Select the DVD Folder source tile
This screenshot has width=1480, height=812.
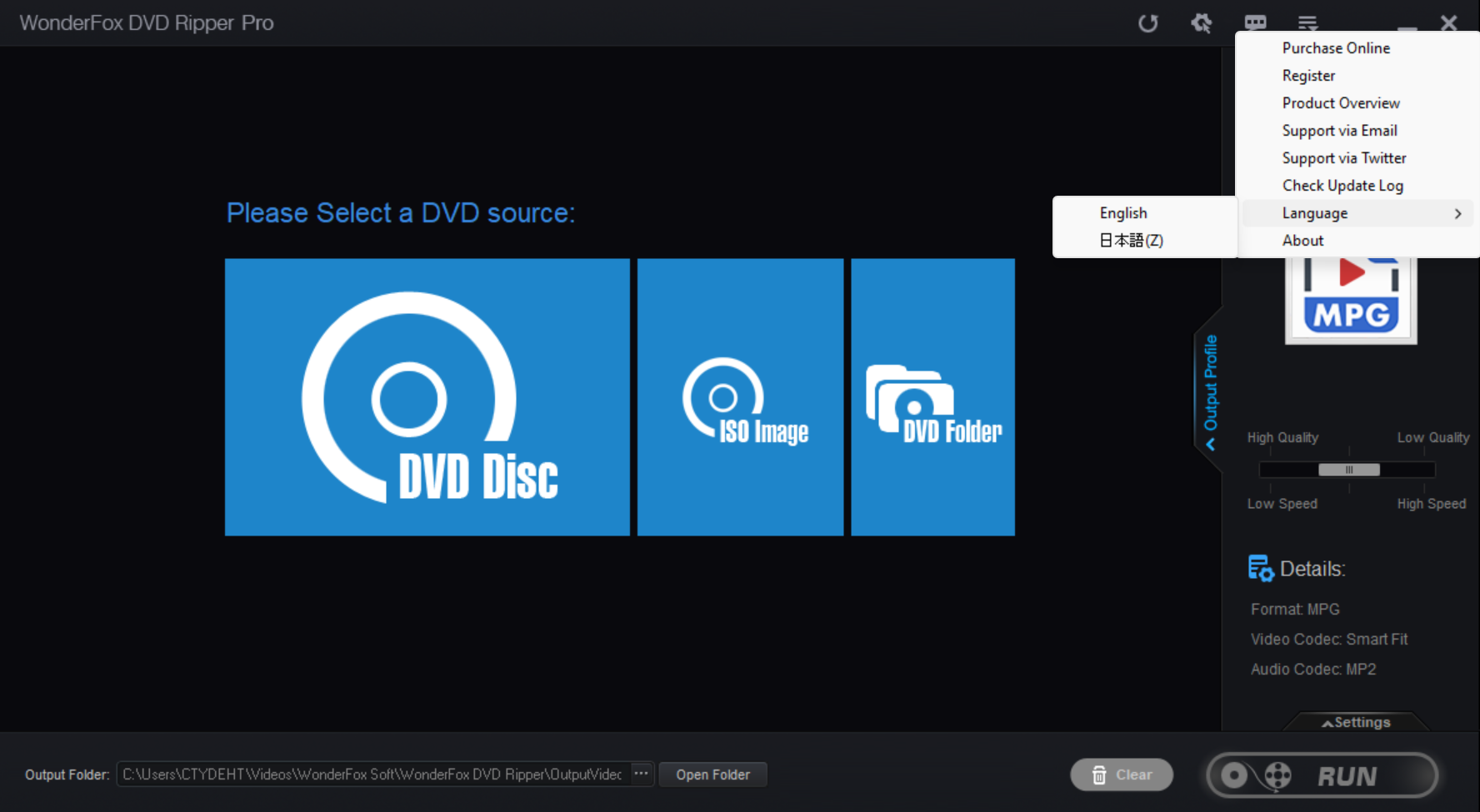(932, 397)
